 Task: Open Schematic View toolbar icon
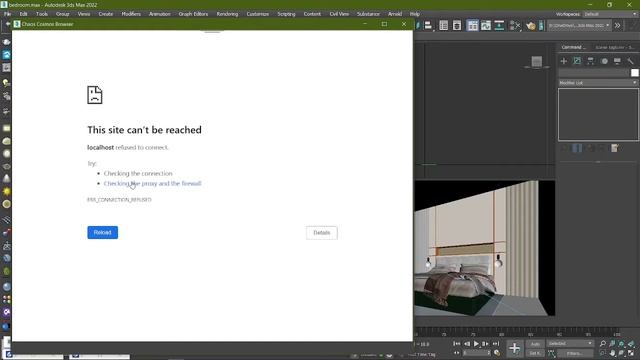(x=499, y=26)
